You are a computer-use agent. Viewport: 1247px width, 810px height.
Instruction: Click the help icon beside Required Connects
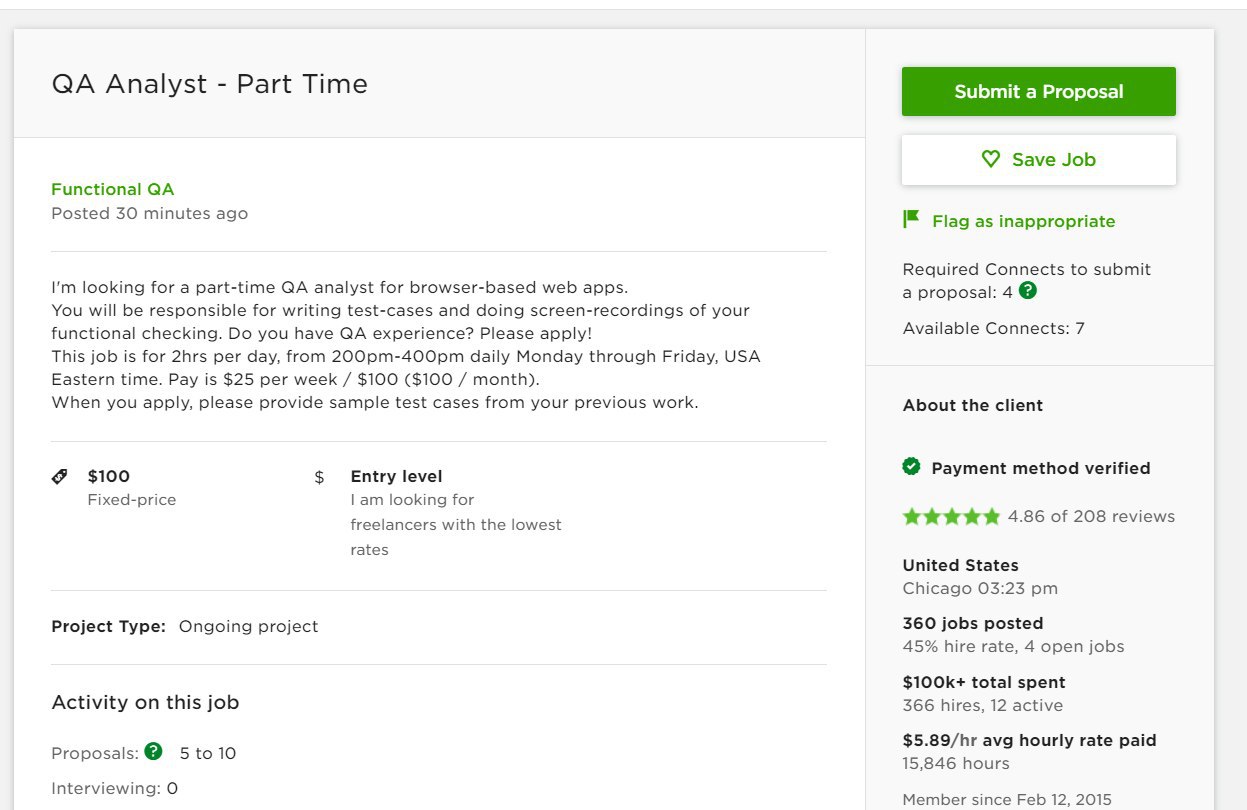[x=1027, y=291]
